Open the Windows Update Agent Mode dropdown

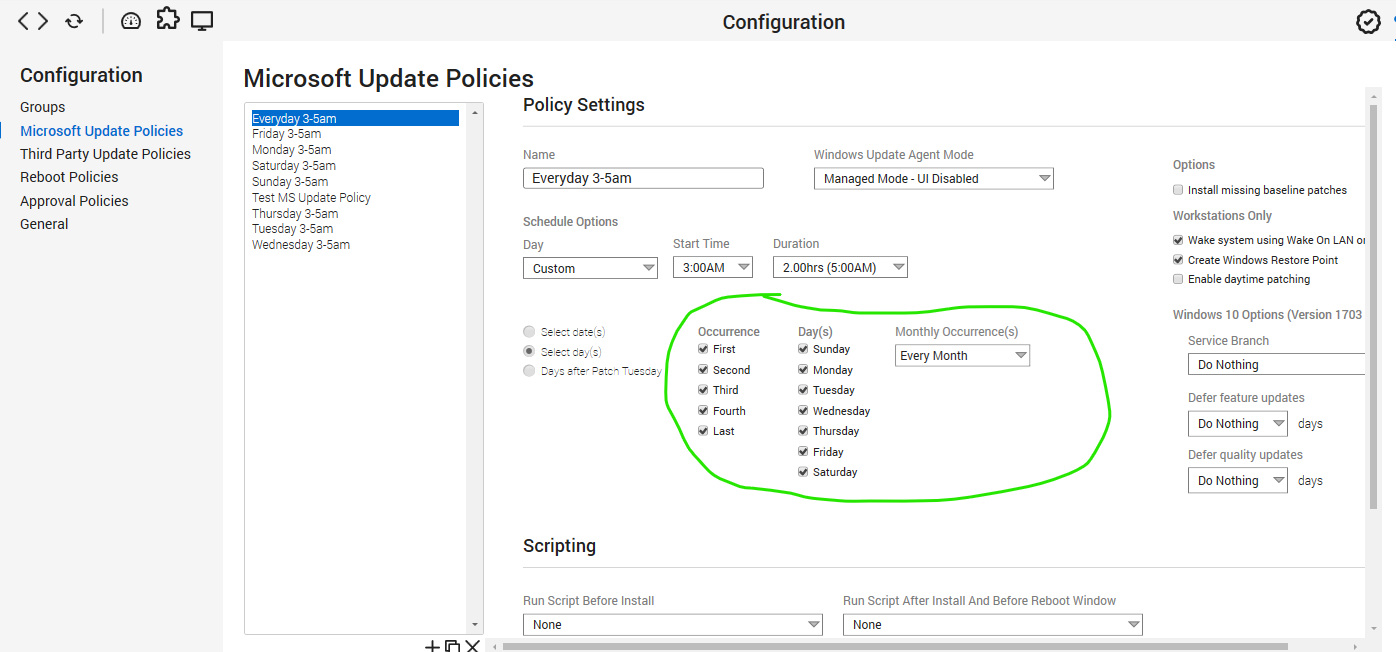pyautogui.click(x=933, y=178)
